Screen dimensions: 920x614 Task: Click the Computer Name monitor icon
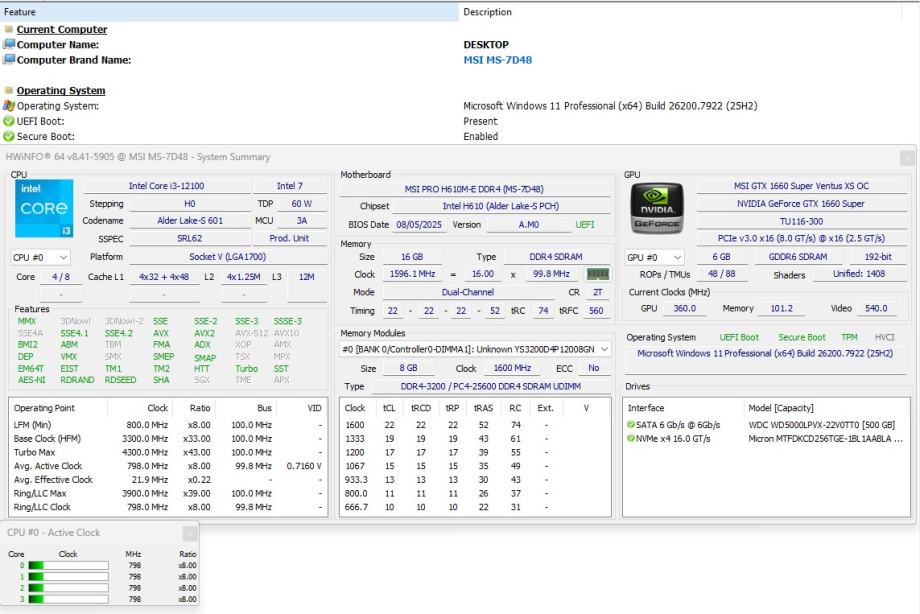9,45
